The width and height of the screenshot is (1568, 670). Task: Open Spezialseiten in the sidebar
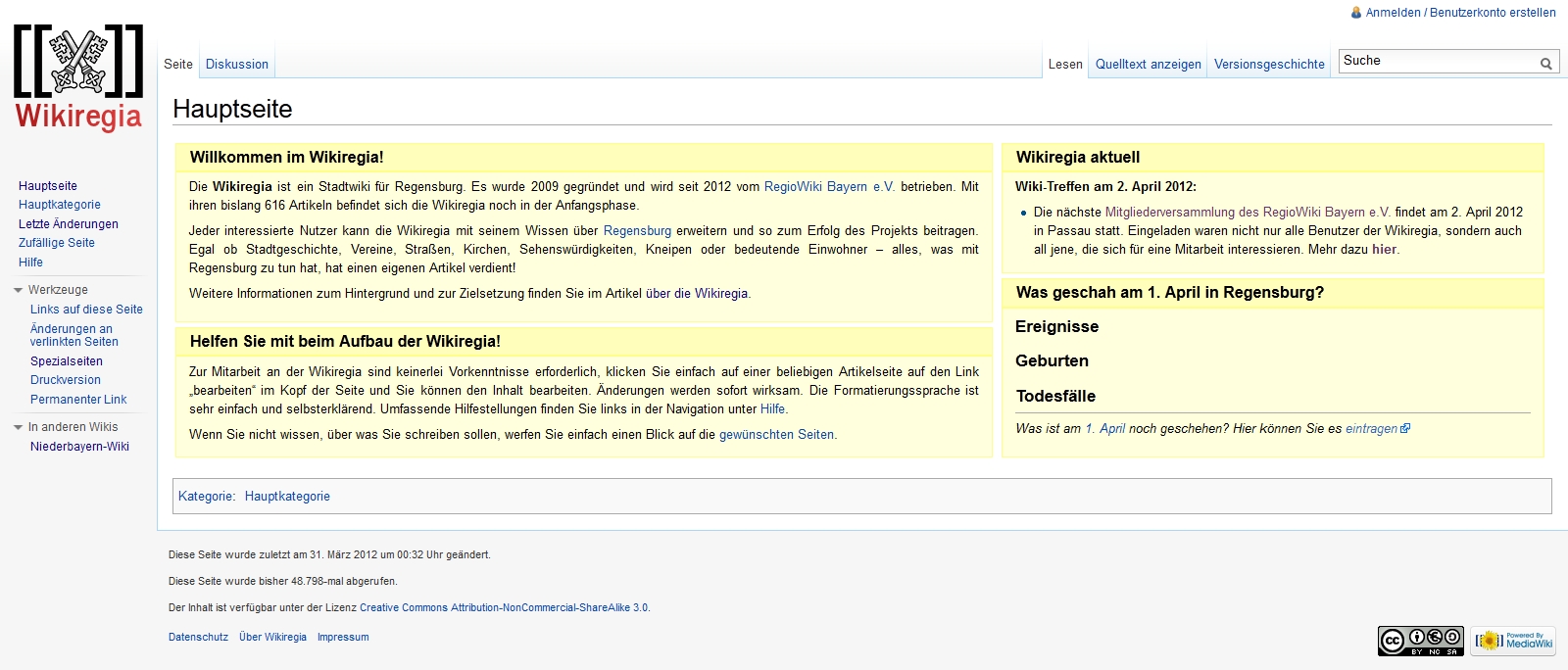[67, 361]
